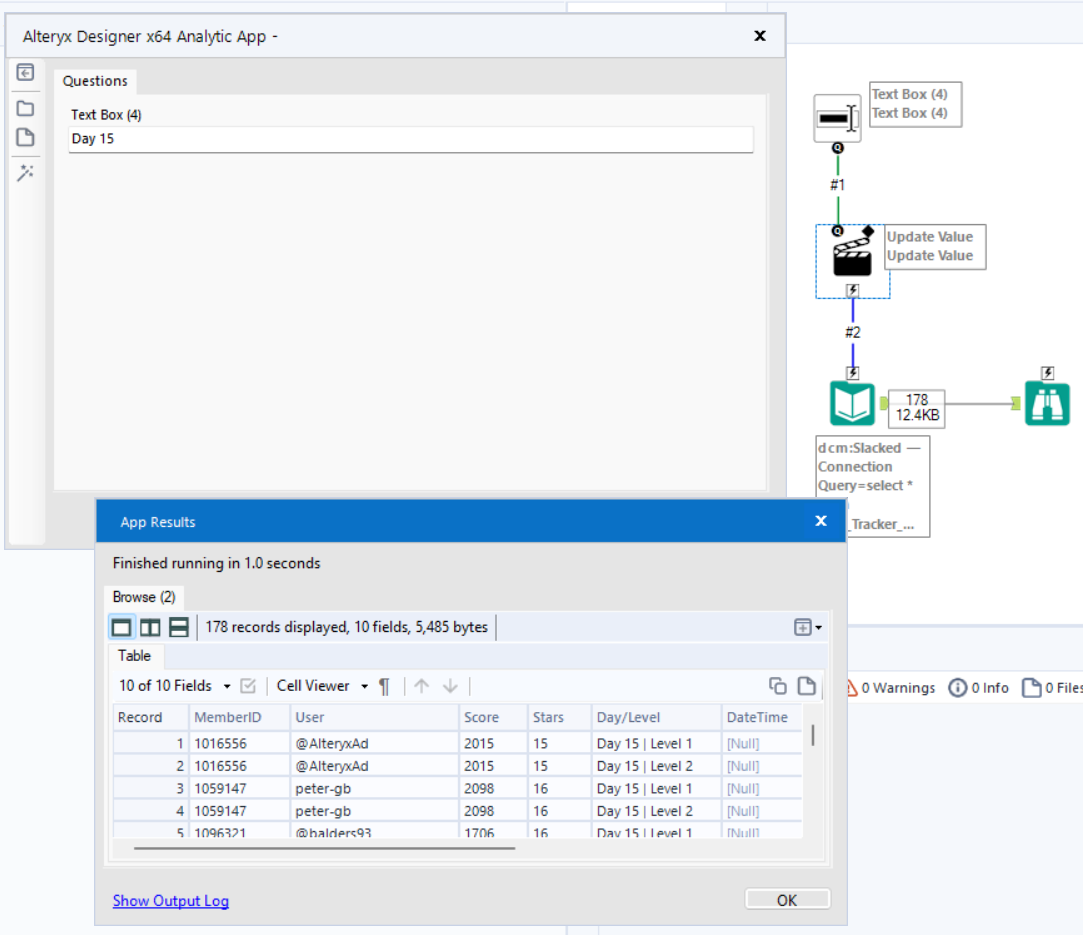This screenshot has width=1083, height=935.
Task: Select the Action clapperboard tool
Action: (x=852, y=257)
